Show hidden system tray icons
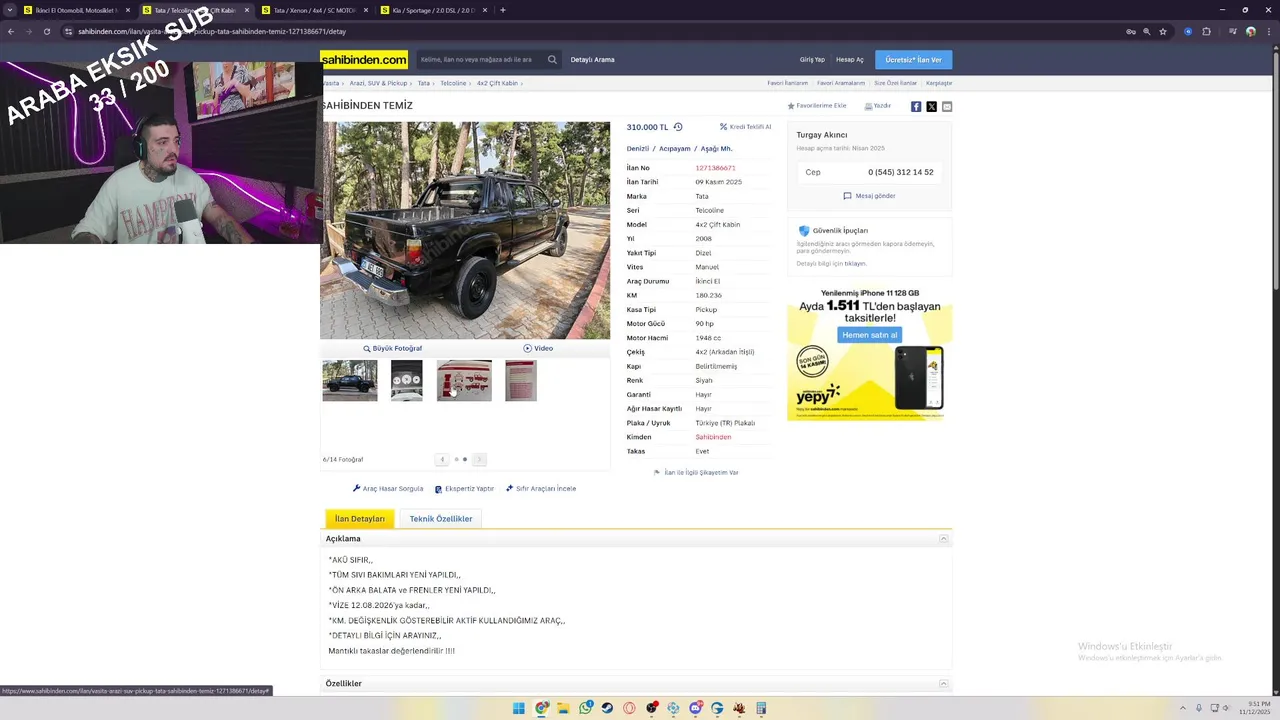 coord(1183,708)
